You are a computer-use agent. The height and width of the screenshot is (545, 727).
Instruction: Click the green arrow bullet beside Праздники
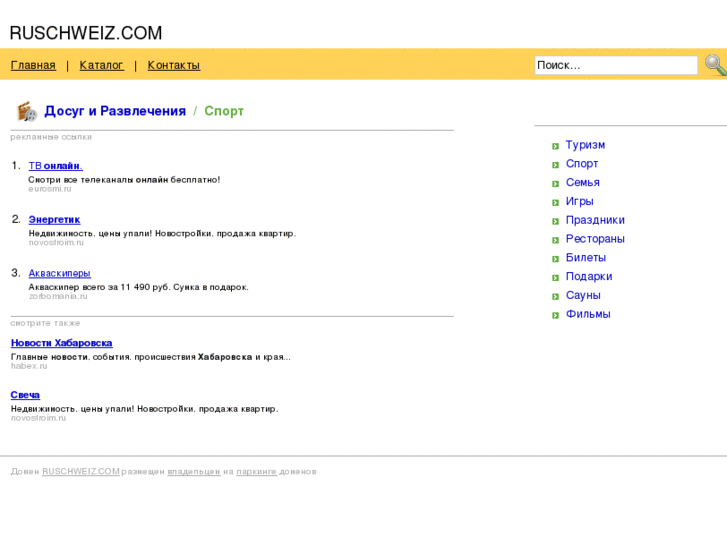555,222
